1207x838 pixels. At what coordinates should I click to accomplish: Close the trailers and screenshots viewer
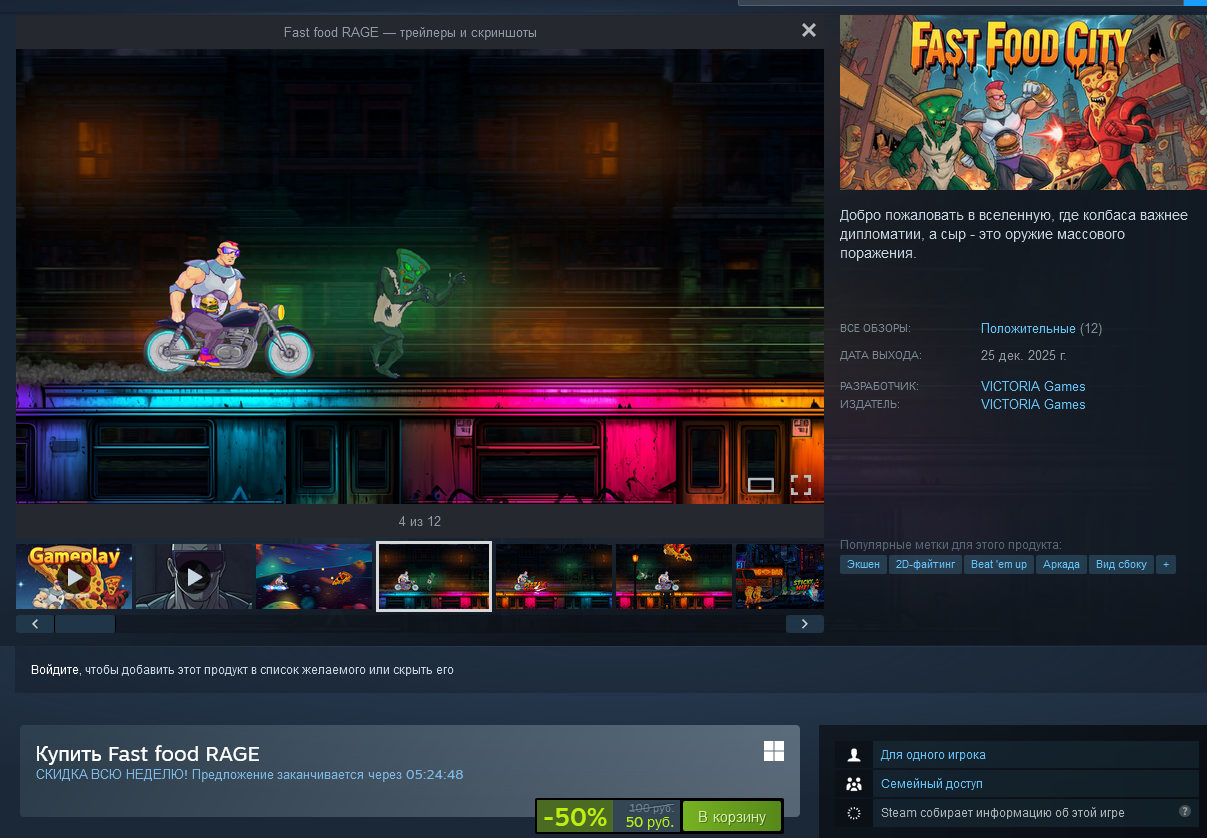tap(809, 31)
